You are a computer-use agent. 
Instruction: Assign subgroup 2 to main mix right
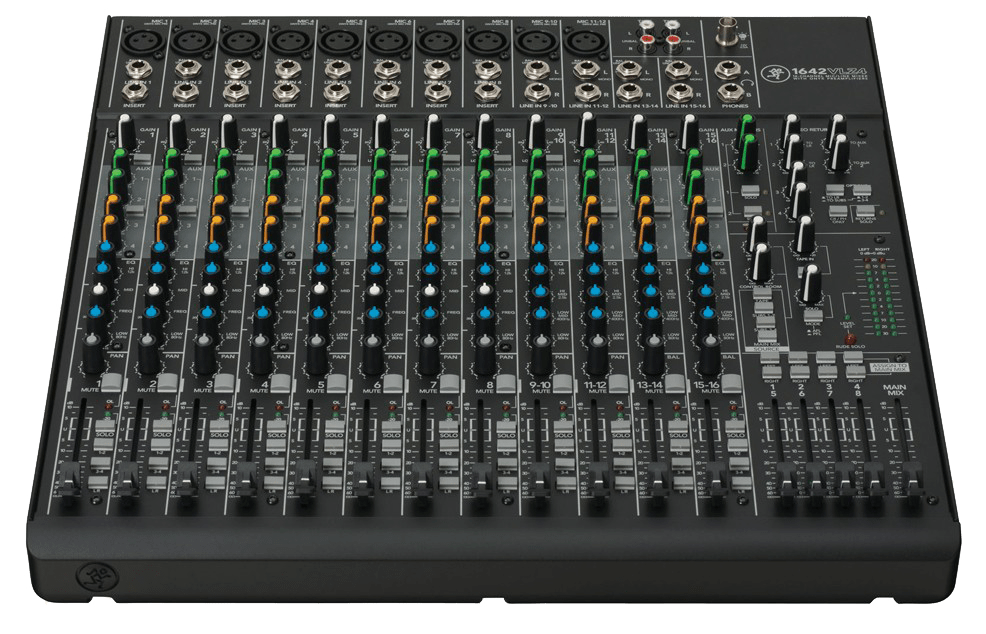[799, 373]
